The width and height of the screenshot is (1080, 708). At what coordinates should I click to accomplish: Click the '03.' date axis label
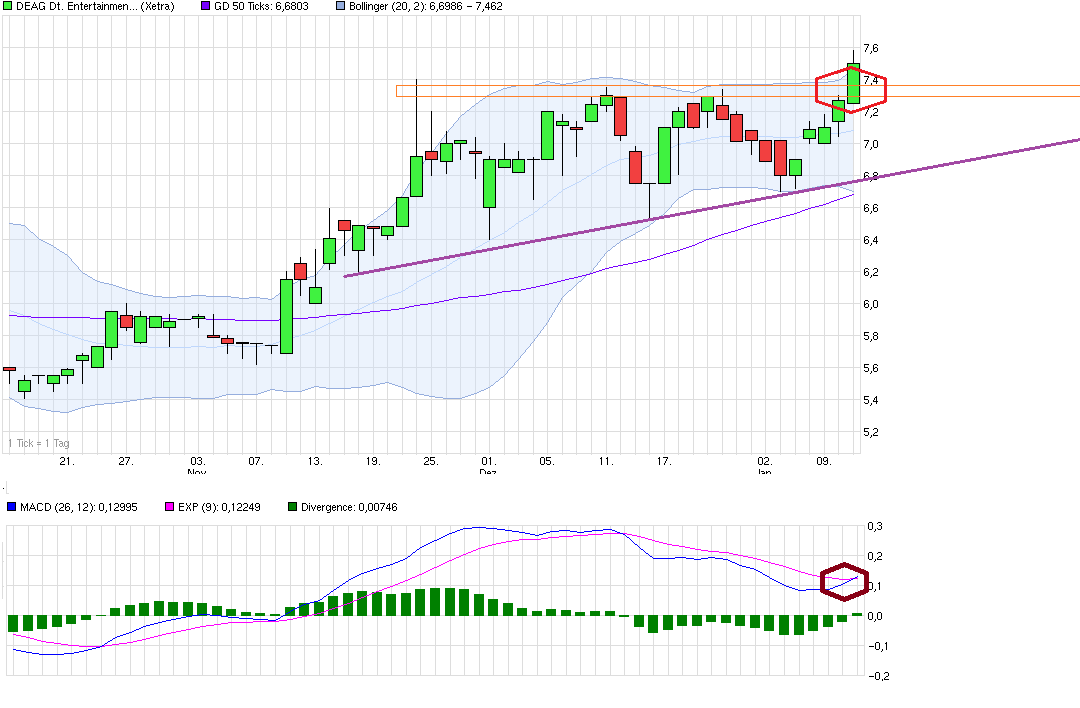198,461
